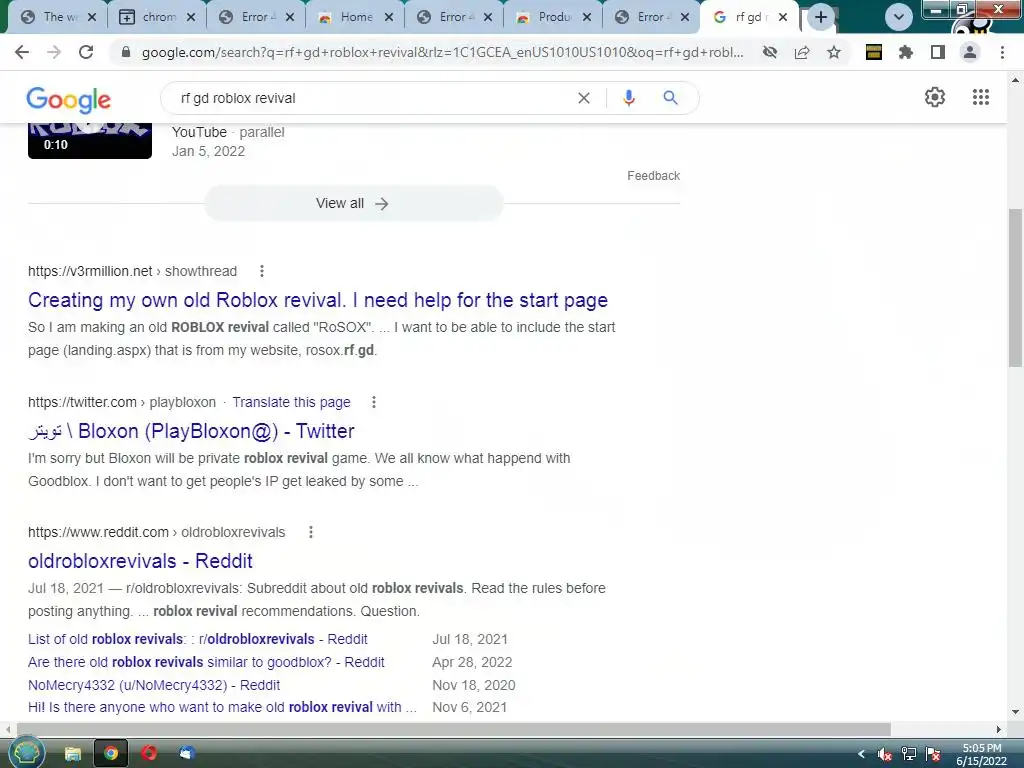Open options for twitter.com result

374,402
